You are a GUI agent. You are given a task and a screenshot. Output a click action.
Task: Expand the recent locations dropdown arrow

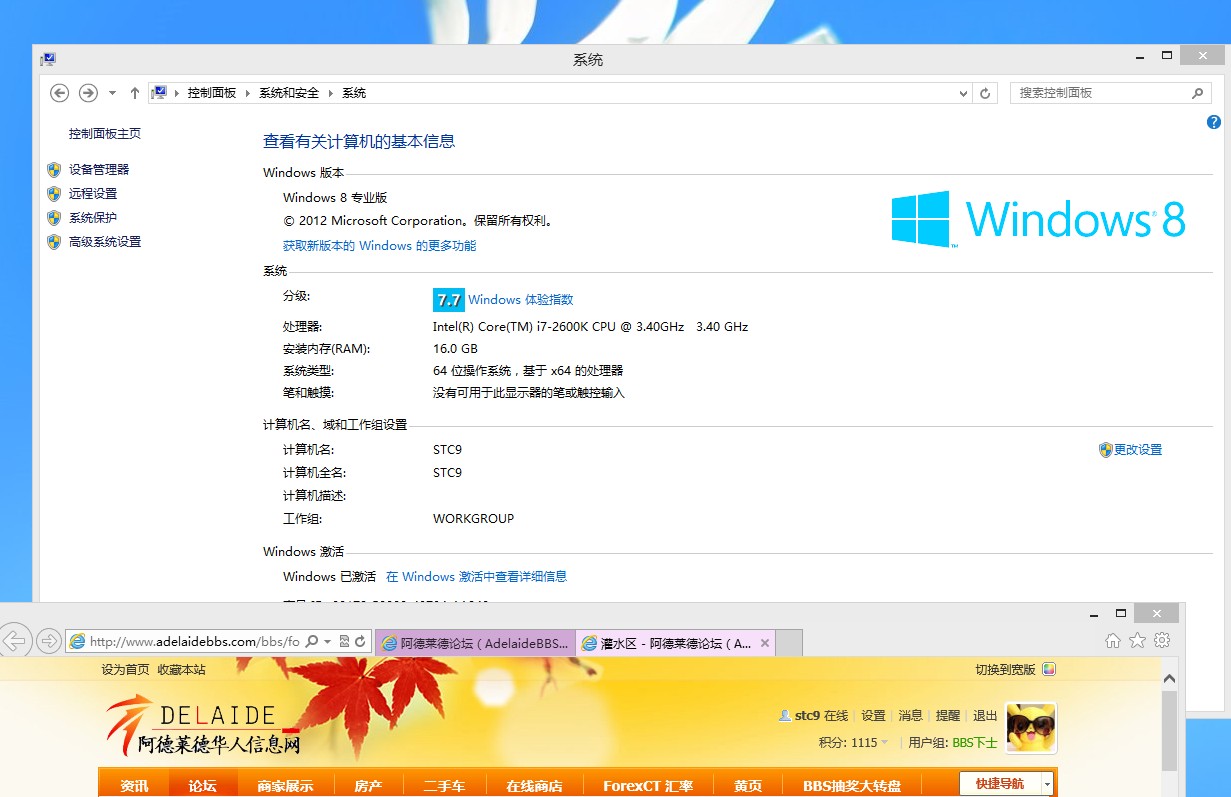coord(112,93)
